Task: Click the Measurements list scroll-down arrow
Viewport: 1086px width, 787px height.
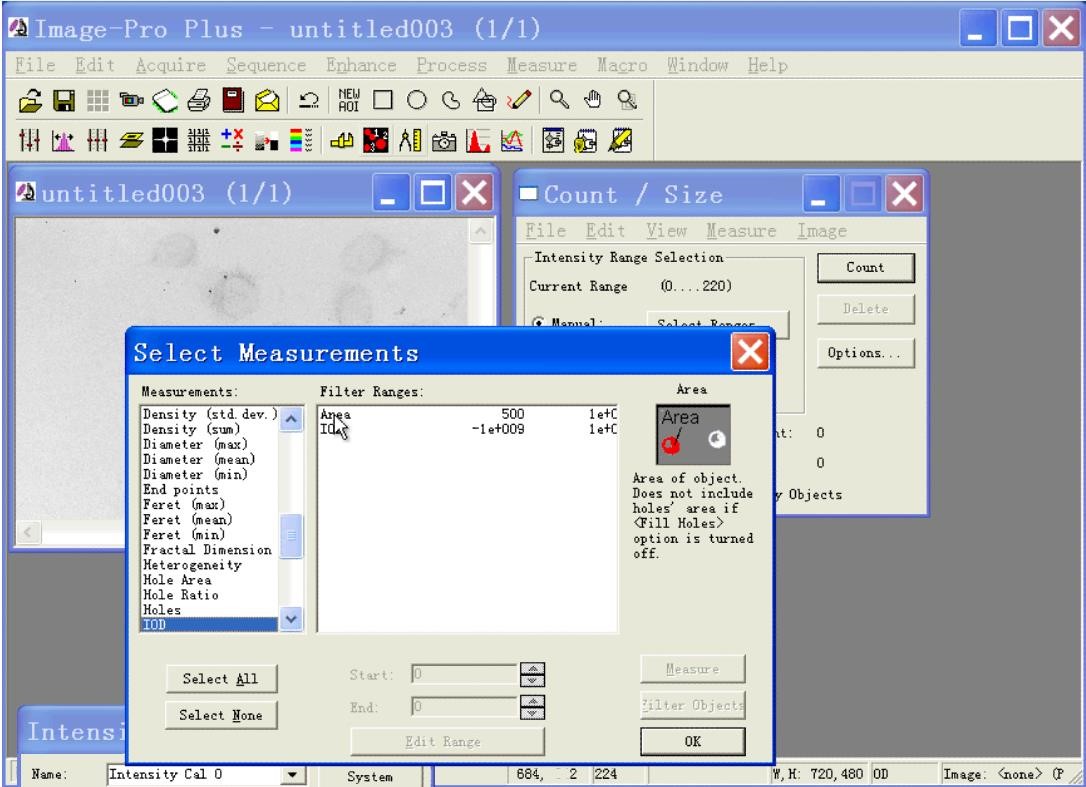Action: point(292,619)
